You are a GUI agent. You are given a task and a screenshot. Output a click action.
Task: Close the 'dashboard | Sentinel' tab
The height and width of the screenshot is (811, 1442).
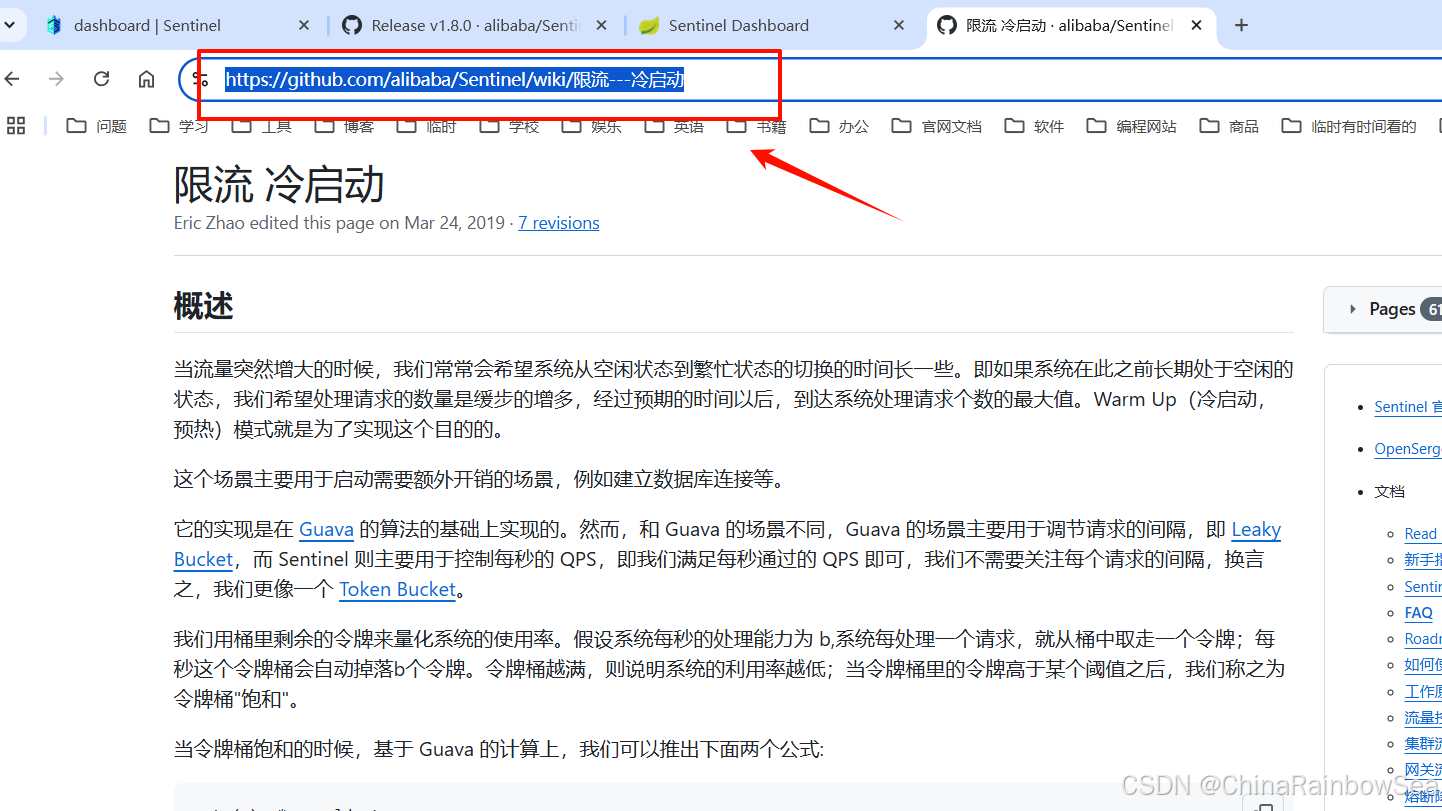click(303, 25)
